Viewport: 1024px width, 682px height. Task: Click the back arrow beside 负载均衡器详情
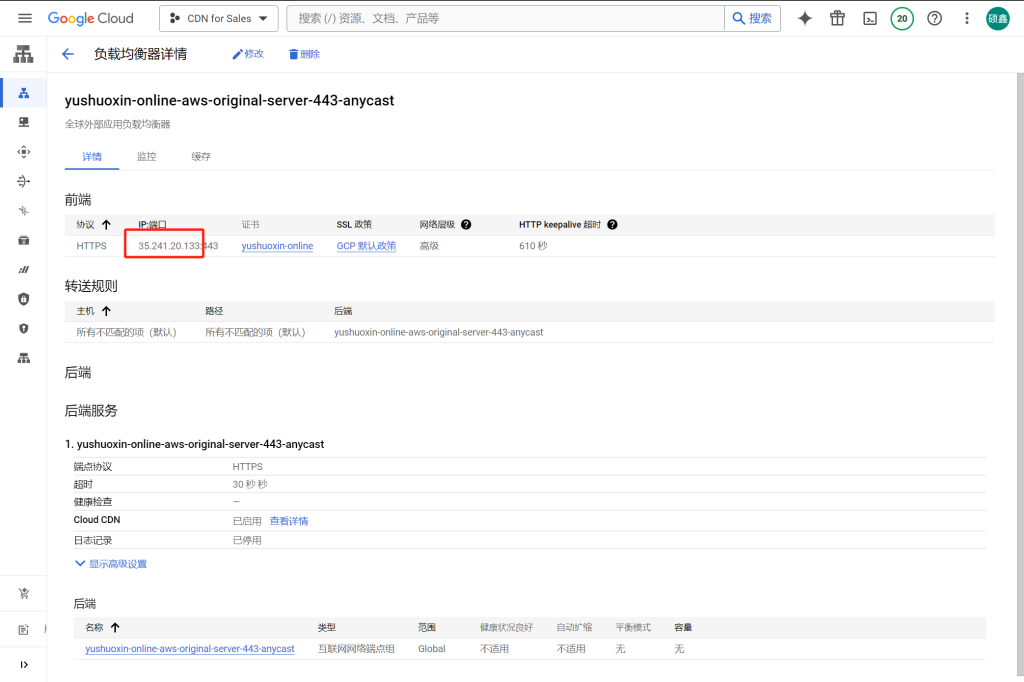[x=68, y=54]
